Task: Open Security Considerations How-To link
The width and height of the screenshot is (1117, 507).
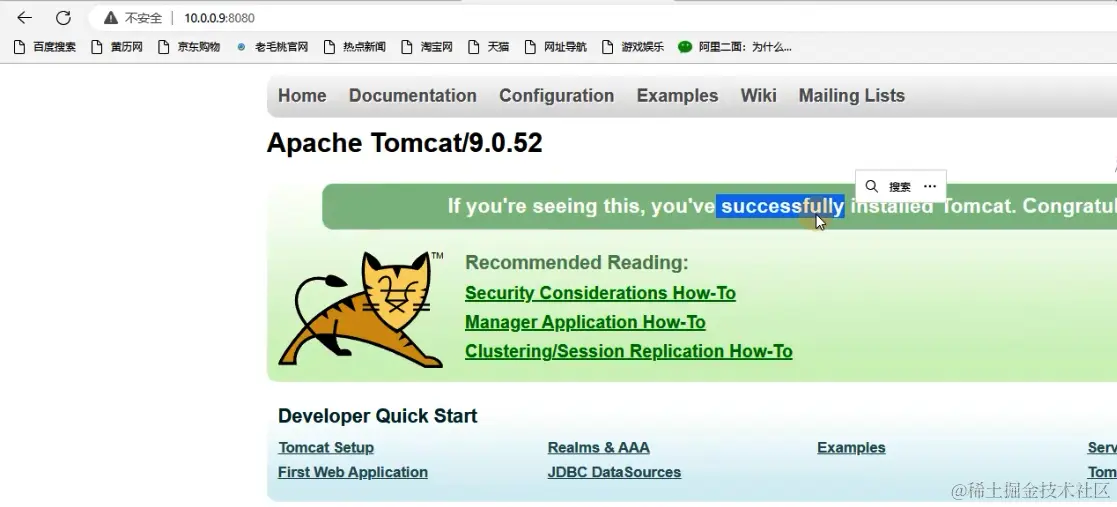Action: [x=601, y=293]
